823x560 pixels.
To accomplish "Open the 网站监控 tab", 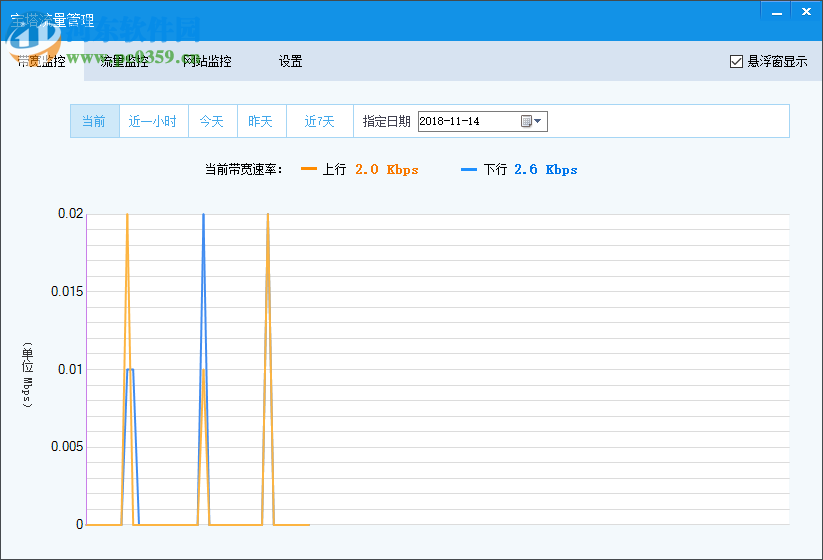I will click(x=207, y=61).
